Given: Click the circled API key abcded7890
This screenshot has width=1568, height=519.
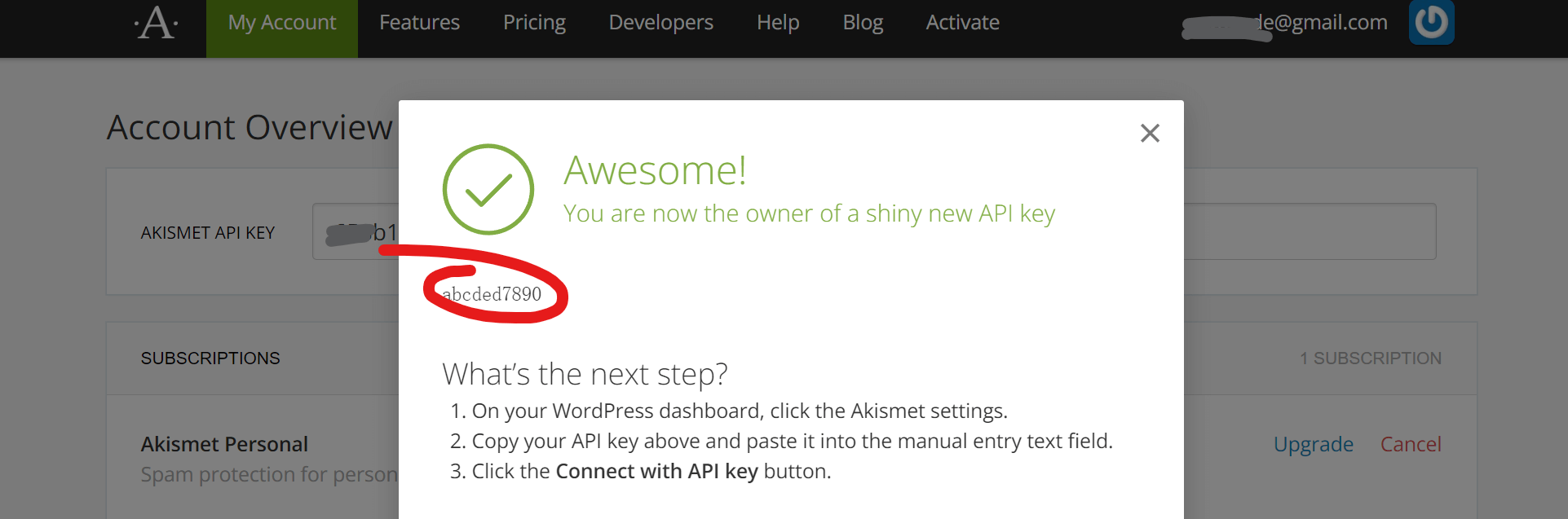Looking at the screenshot, I should click(x=492, y=294).
